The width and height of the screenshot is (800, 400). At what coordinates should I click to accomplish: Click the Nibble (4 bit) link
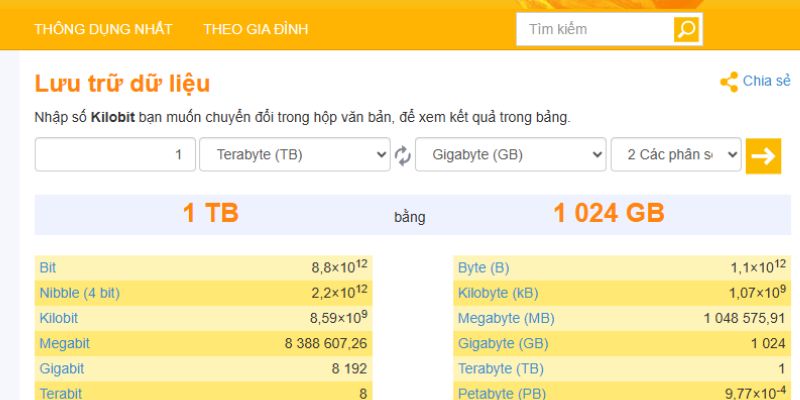79,293
